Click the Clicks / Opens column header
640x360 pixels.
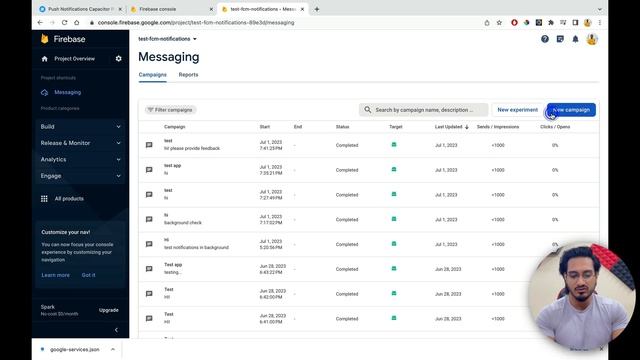(x=555, y=127)
